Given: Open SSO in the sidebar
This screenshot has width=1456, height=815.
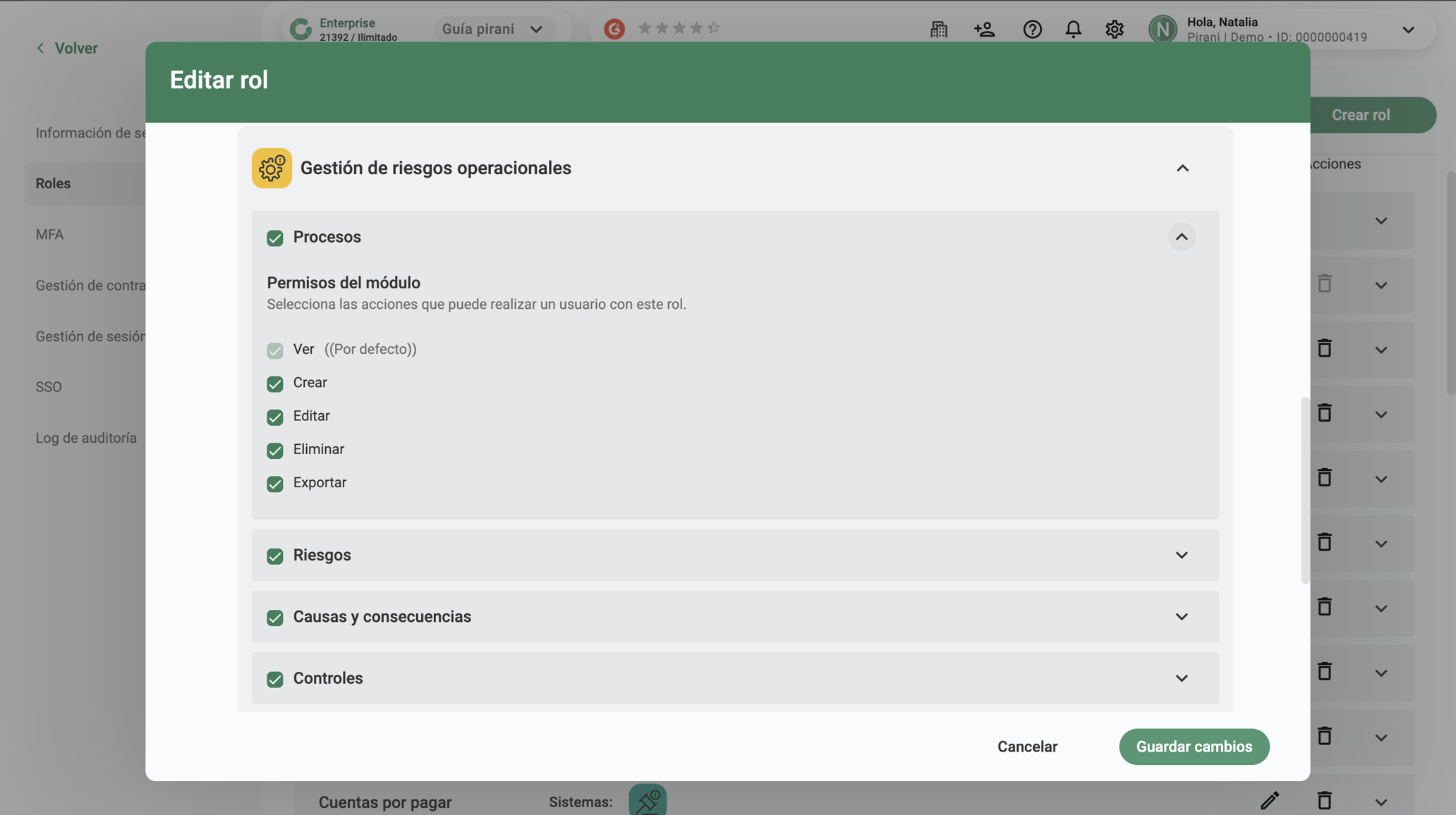Looking at the screenshot, I should click(x=49, y=387).
